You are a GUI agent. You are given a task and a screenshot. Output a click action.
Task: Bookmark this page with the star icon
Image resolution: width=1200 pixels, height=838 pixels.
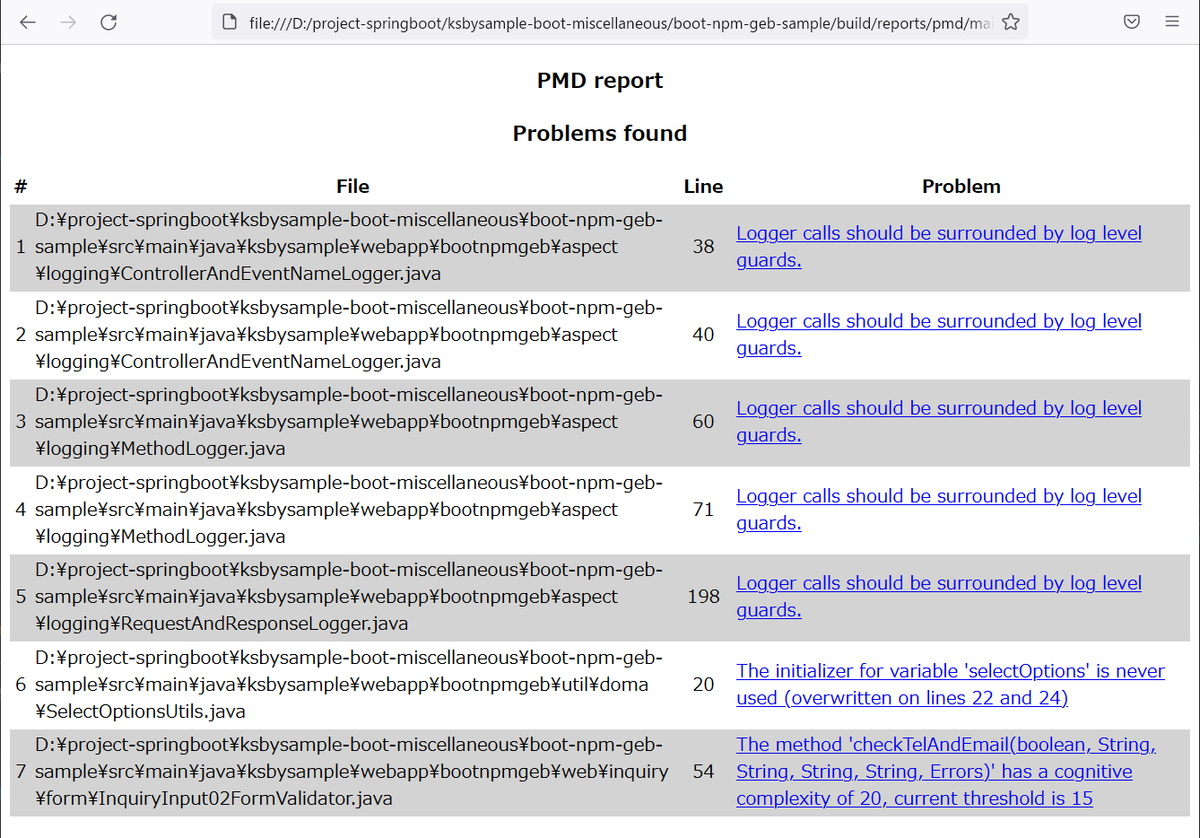click(x=1011, y=22)
